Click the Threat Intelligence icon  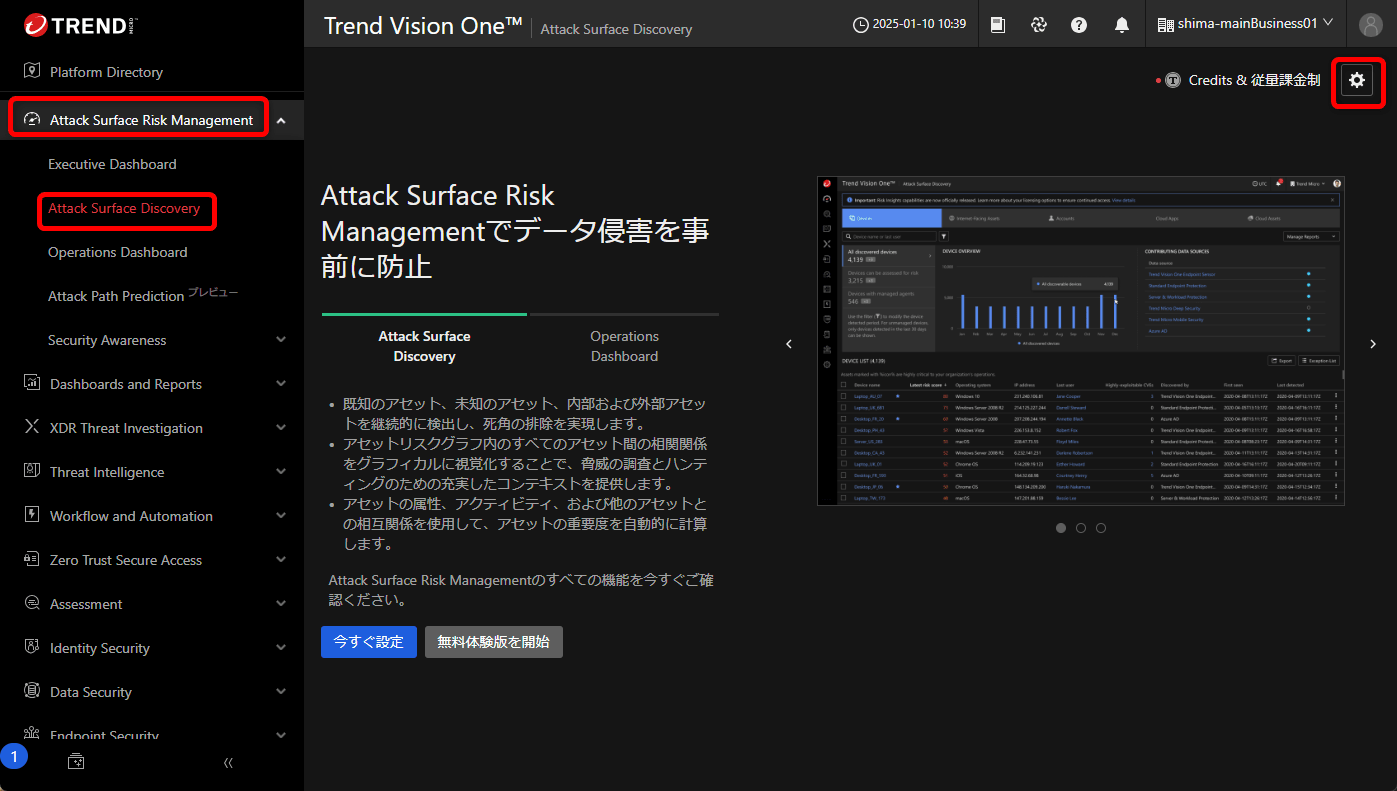point(31,471)
